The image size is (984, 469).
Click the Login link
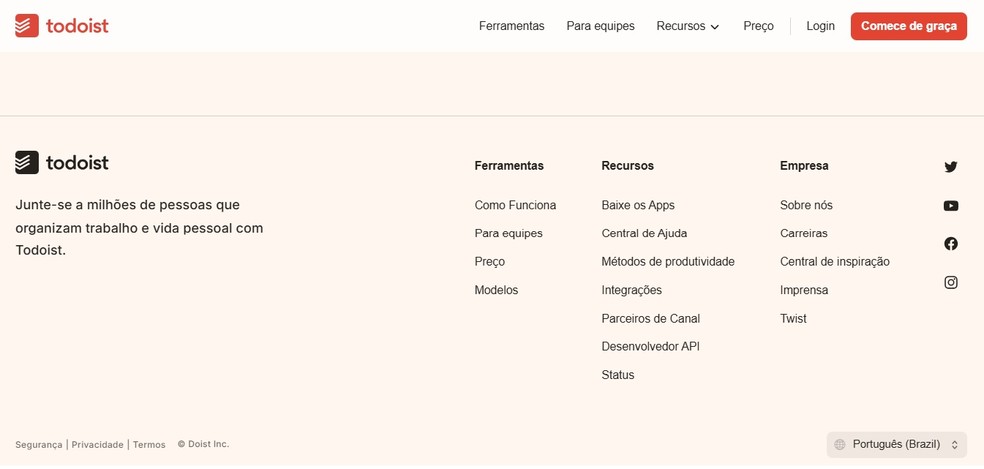tap(820, 26)
